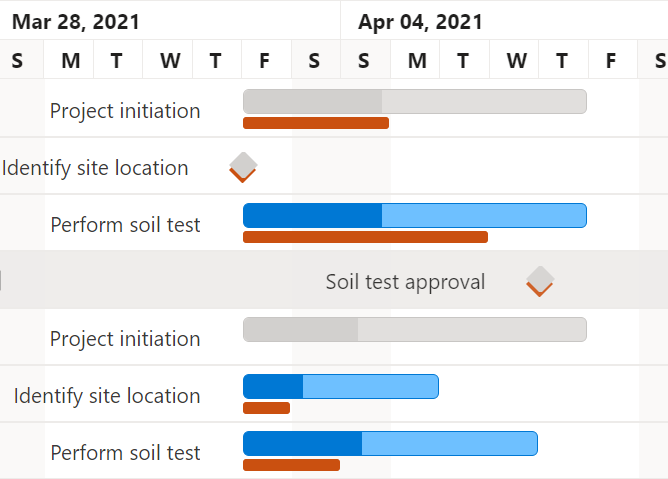668x479 pixels.
Task: Select Perform soil test taskbar above Soil test approval
Action: [414, 215]
